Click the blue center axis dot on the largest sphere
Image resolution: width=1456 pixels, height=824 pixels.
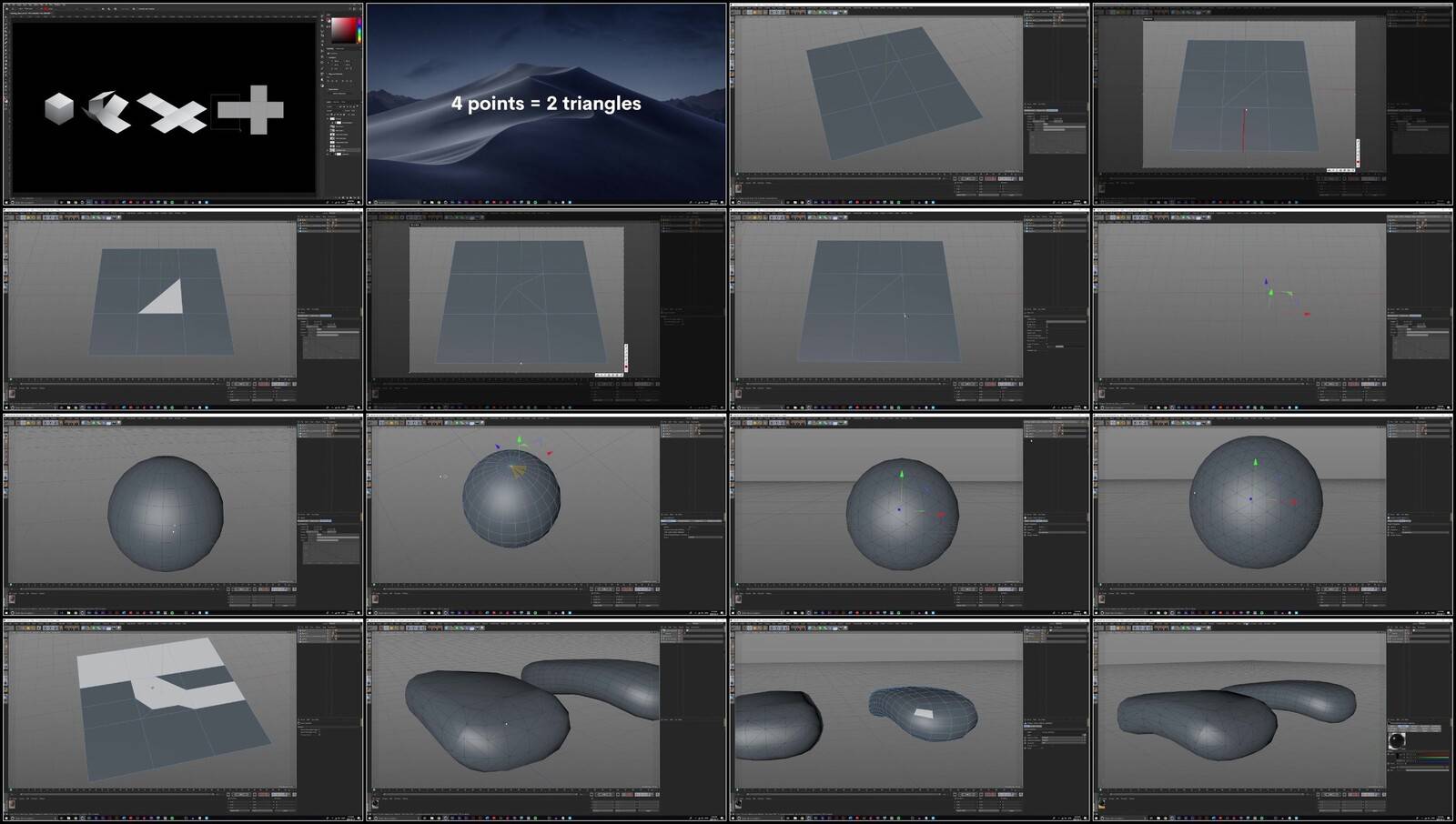[1250, 498]
